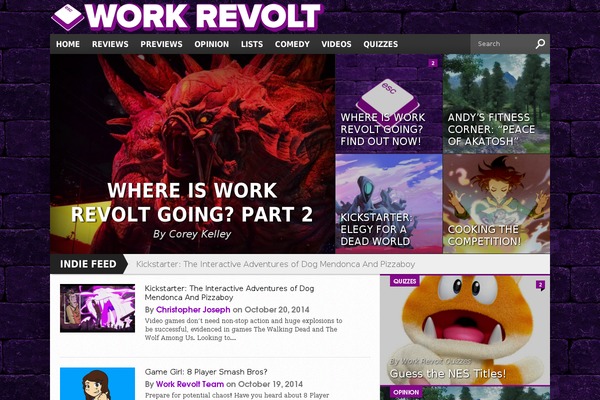Open the Indie Feed ticker headline about Dog Mendonca
Viewport: 600px width, 400px height.
pyautogui.click(x=276, y=264)
